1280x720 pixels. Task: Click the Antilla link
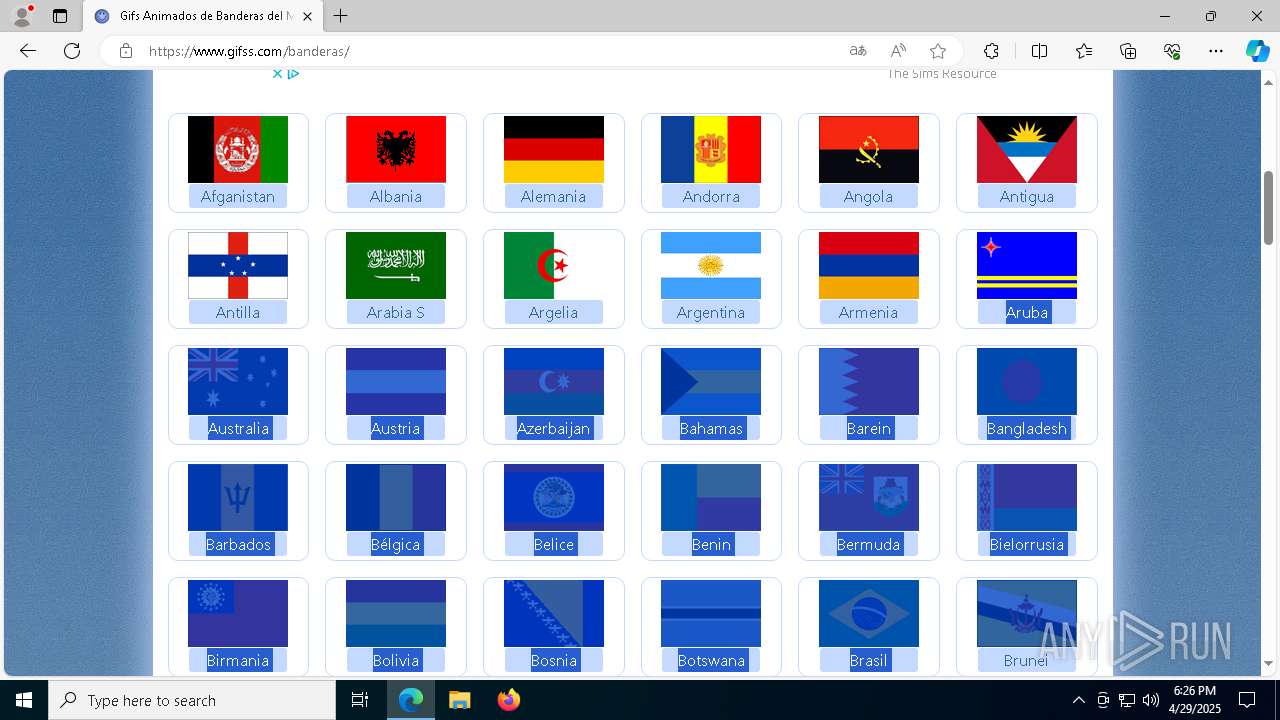click(238, 312)
